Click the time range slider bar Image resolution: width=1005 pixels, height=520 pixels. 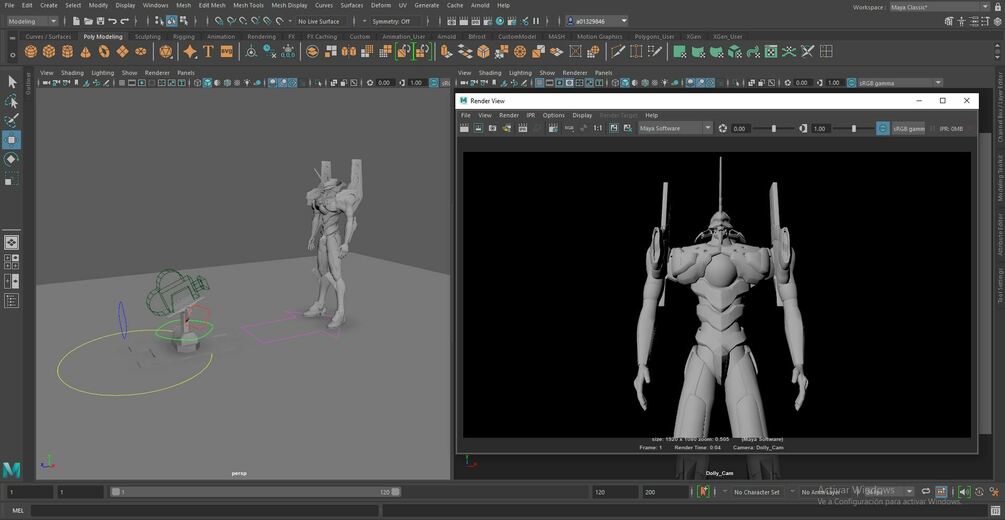(255, 492)
